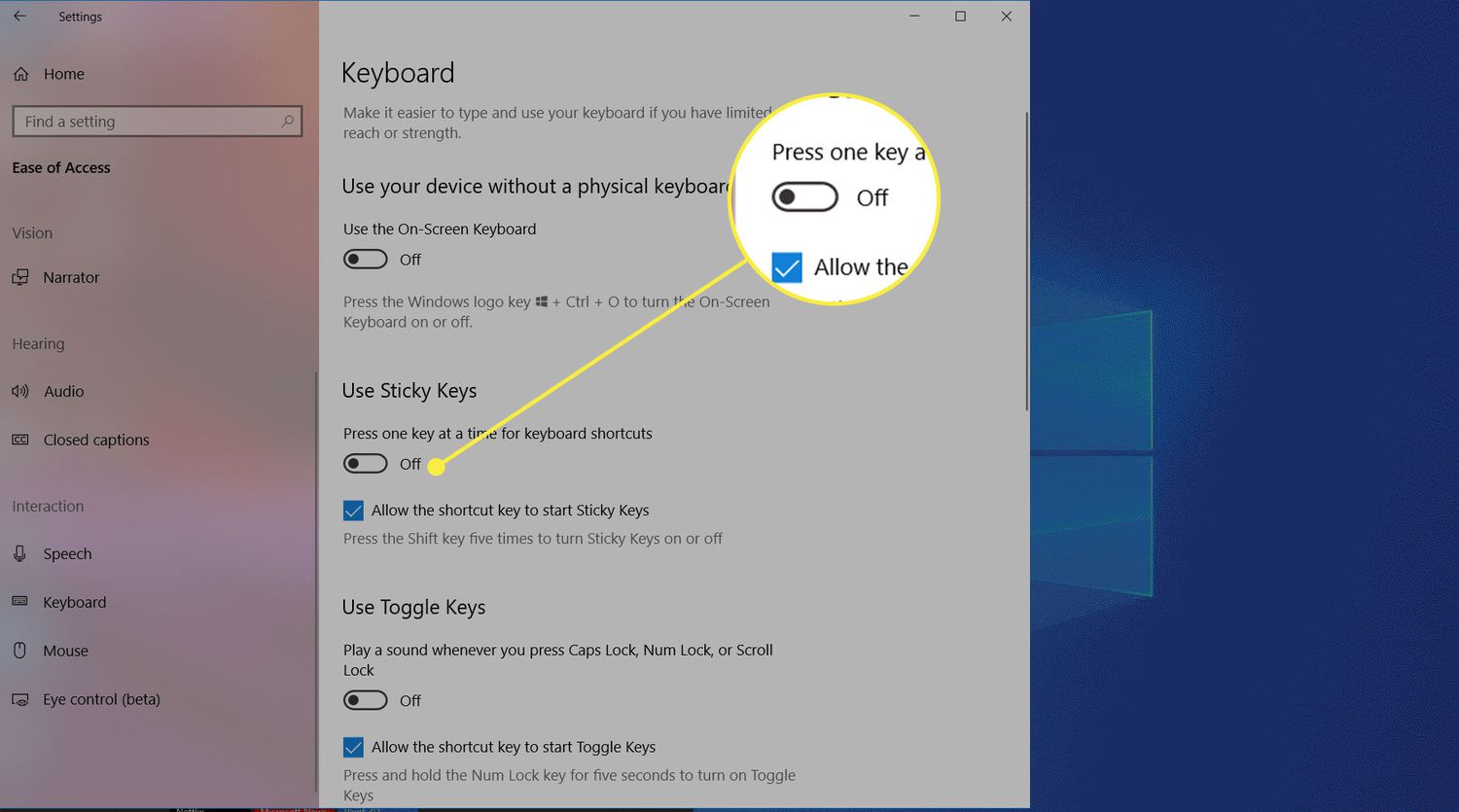This screenshot has width=1459, height=812.
Task: Click the Audio speaker icon
Action: [20, 391]
